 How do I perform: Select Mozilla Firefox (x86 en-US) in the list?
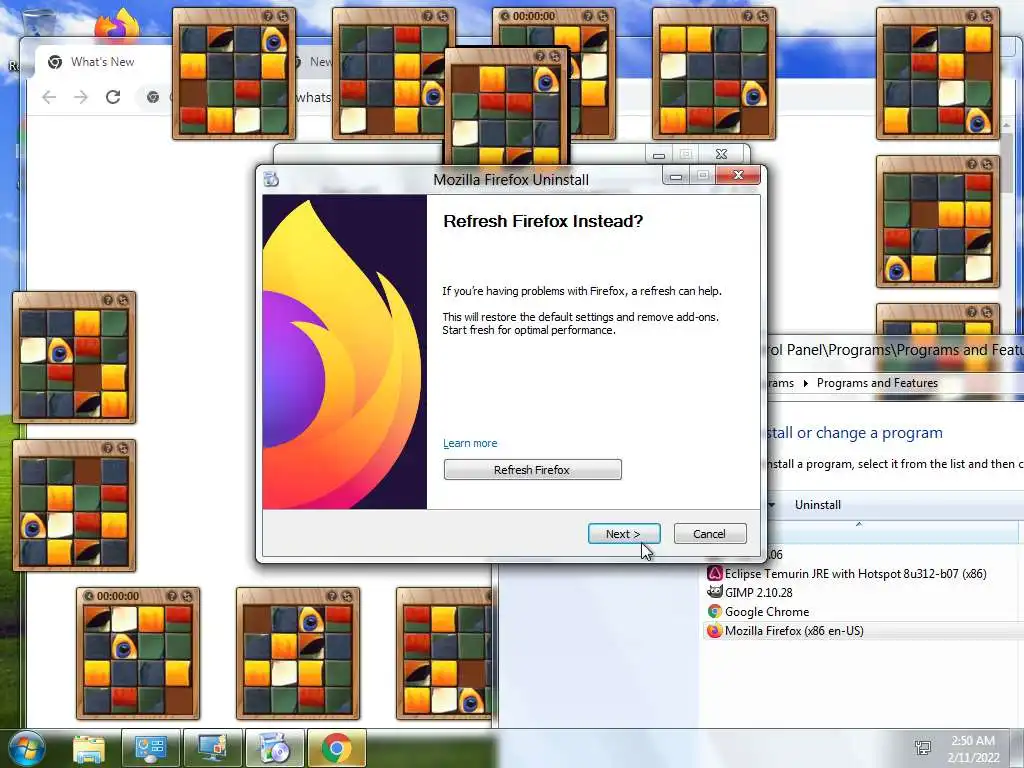pyautogui.click(x=794, y=631)
